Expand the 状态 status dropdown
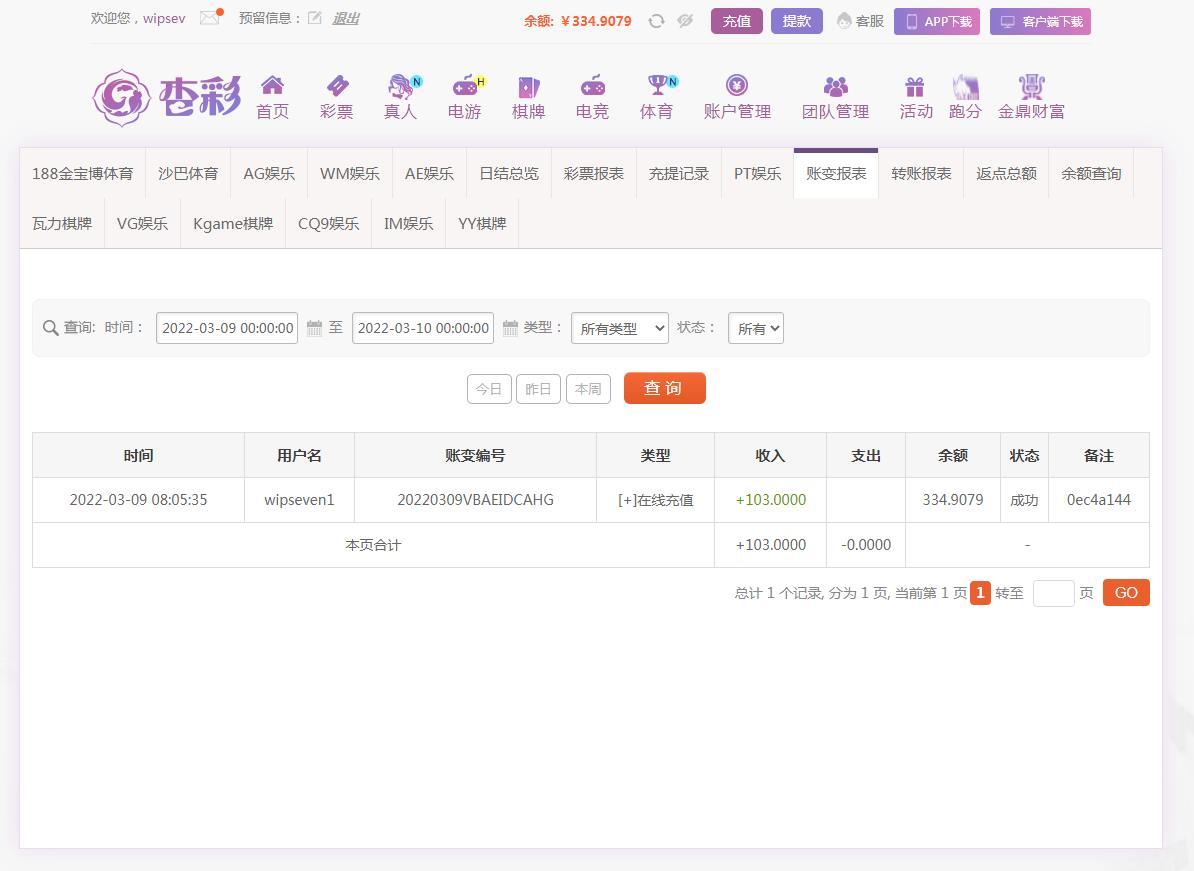The image size is (1194, 871). pyautogui.click(x=755, y=328)
